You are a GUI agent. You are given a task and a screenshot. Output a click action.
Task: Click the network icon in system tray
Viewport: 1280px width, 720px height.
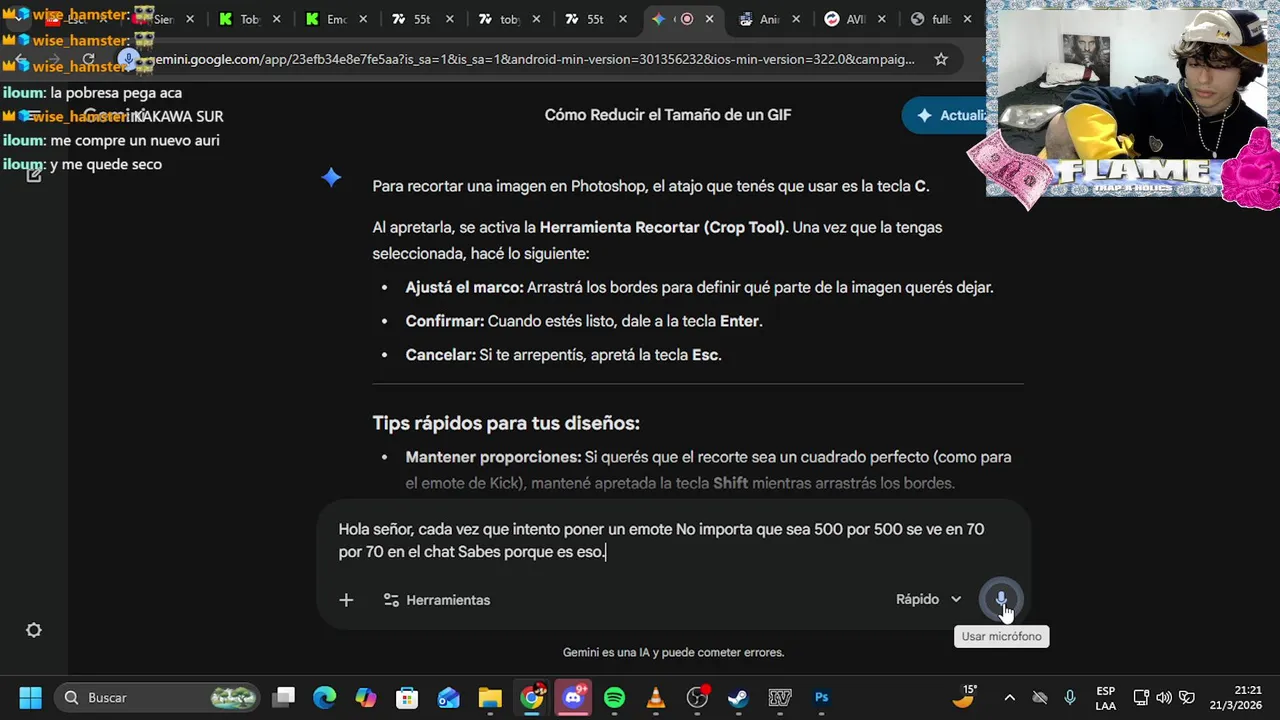click(x=1141, y=697)
